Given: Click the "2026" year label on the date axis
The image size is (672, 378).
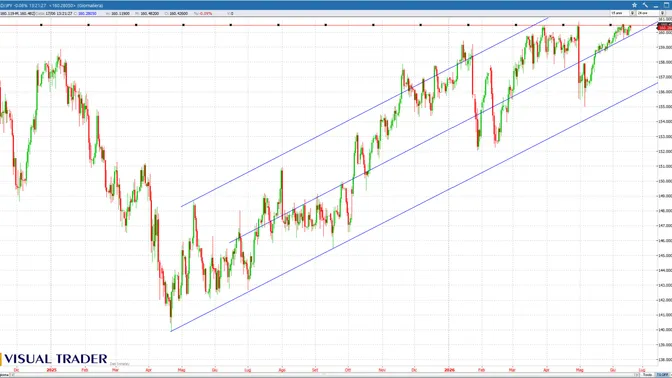Looking at the screenshot, I should point(449,369).
